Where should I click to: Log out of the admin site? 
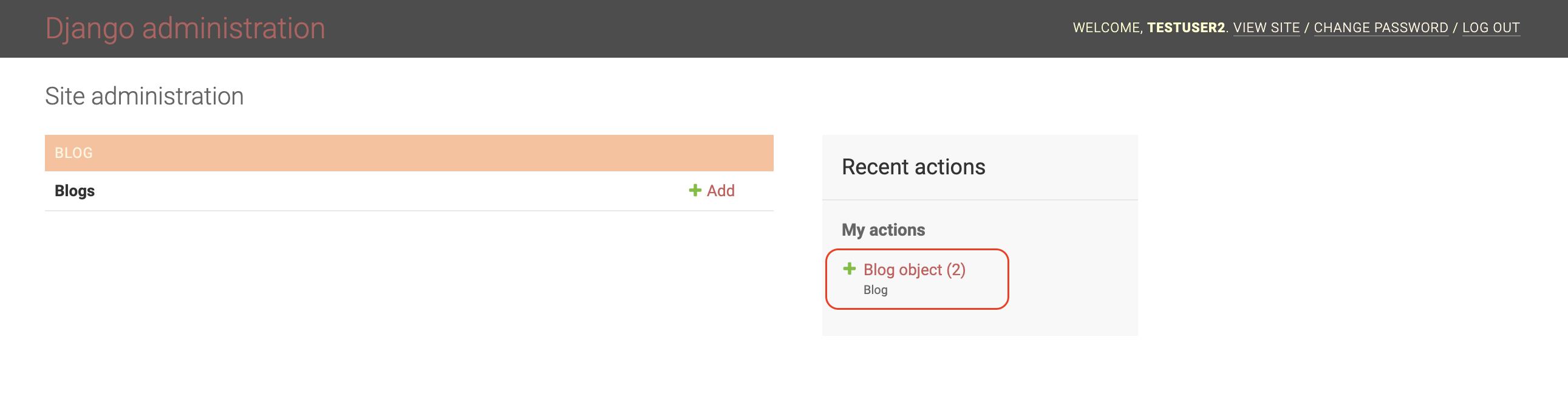1491,28
